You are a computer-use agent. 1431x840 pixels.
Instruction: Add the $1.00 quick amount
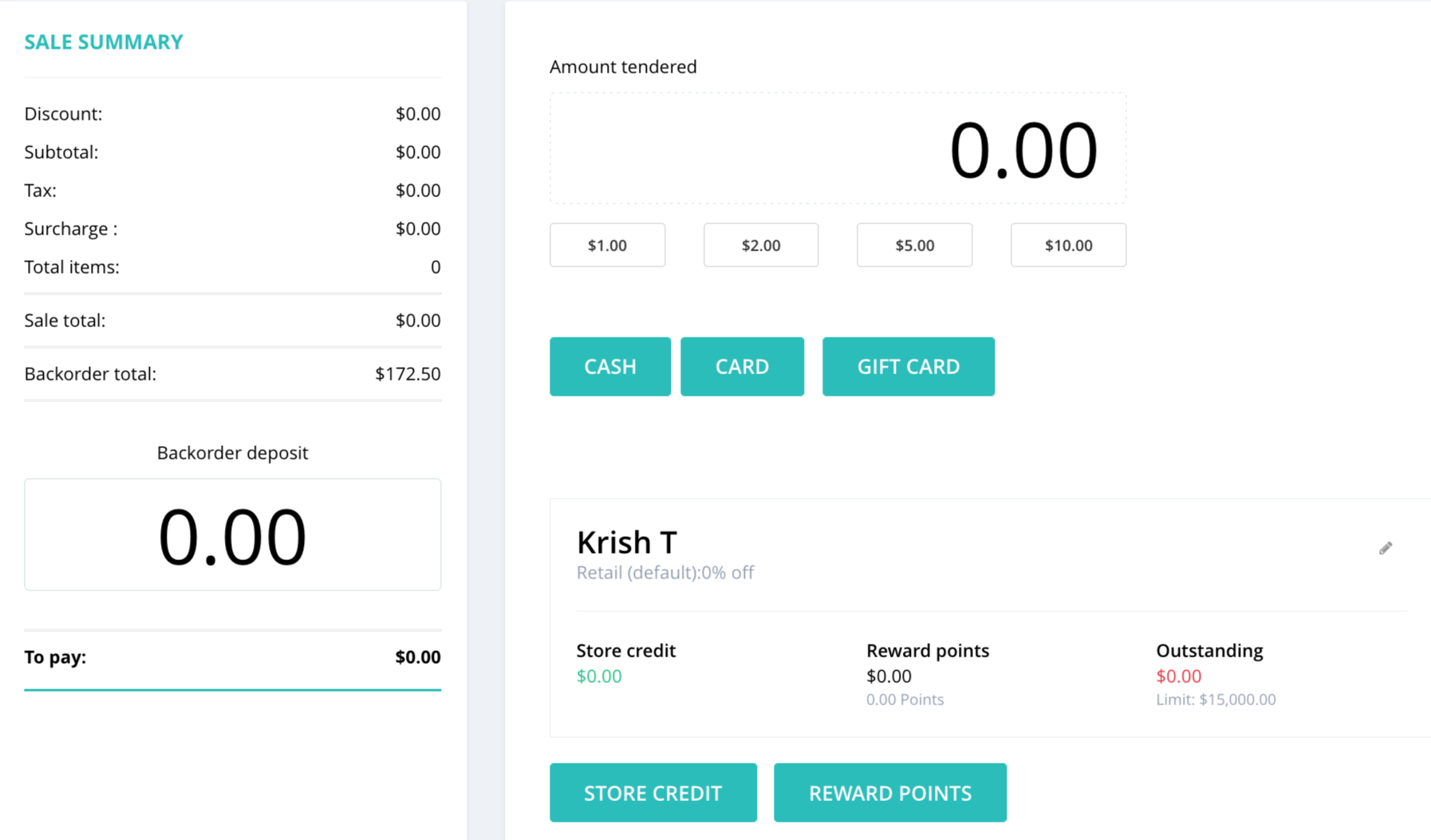pyautogui.click(x=607, y=245)
